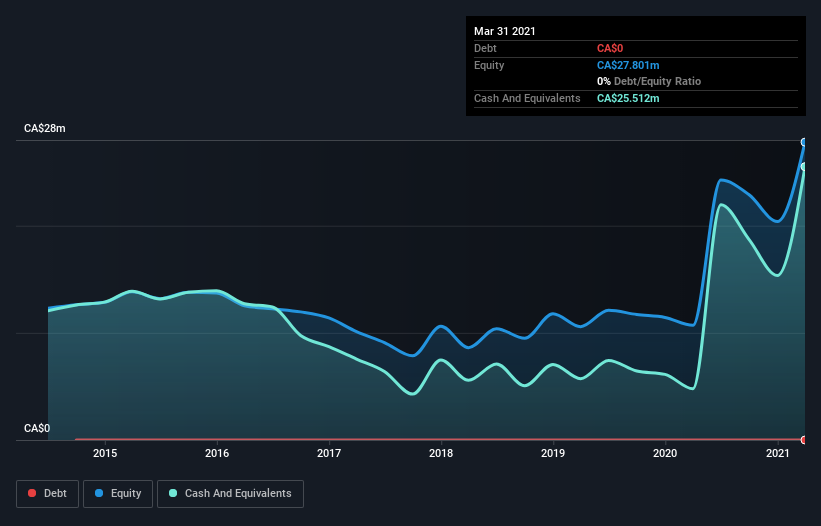Screen dimensions: 821x526
Task: Click the Mar 31 2021 tooltip date
Action: point(505,31)
